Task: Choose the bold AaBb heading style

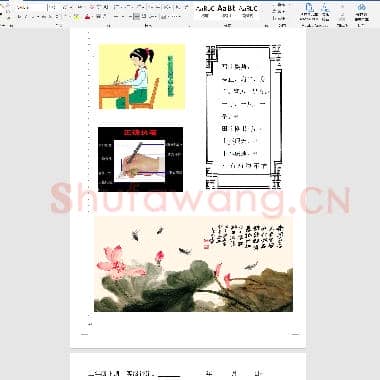Action: [227, 11]
